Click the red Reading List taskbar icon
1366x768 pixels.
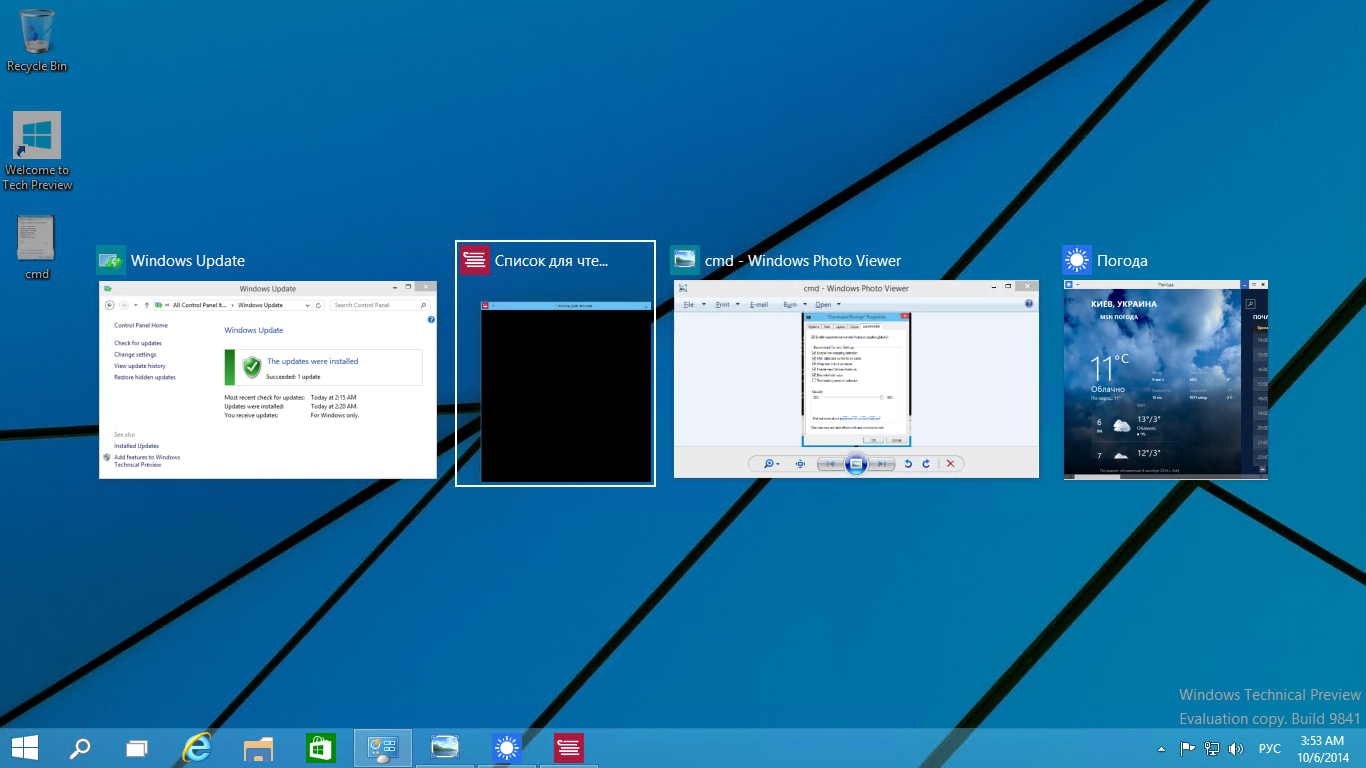569,747
